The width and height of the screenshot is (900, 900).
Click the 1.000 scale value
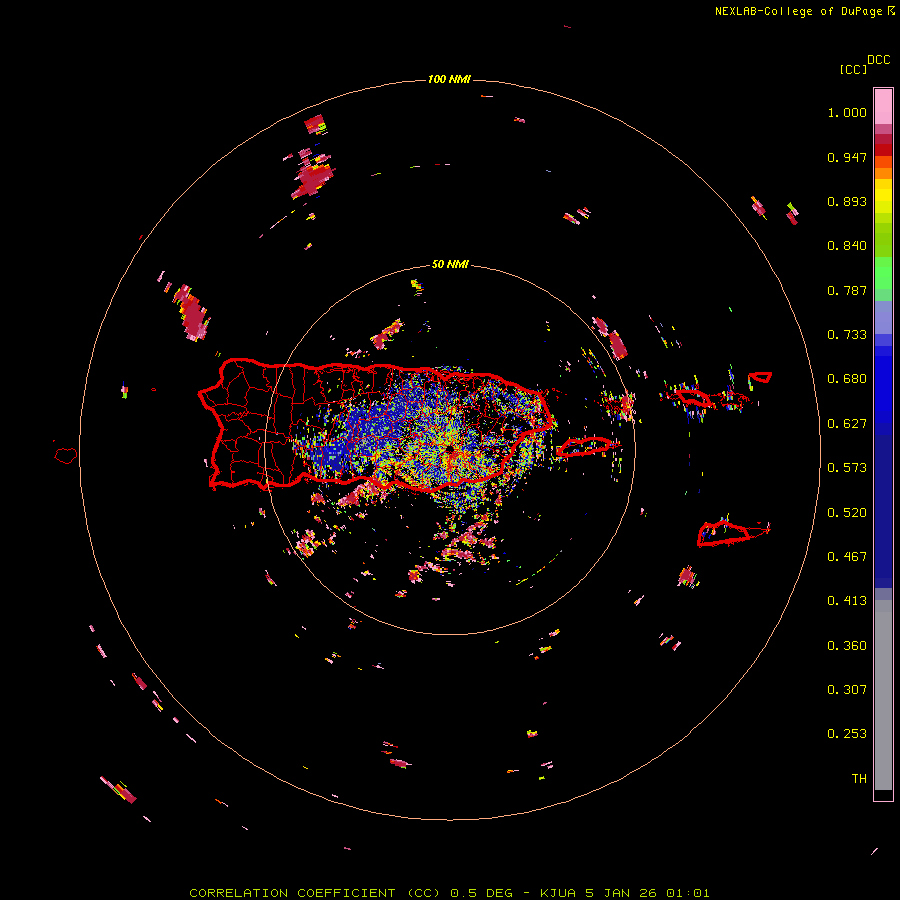click(x=847, y=112)
